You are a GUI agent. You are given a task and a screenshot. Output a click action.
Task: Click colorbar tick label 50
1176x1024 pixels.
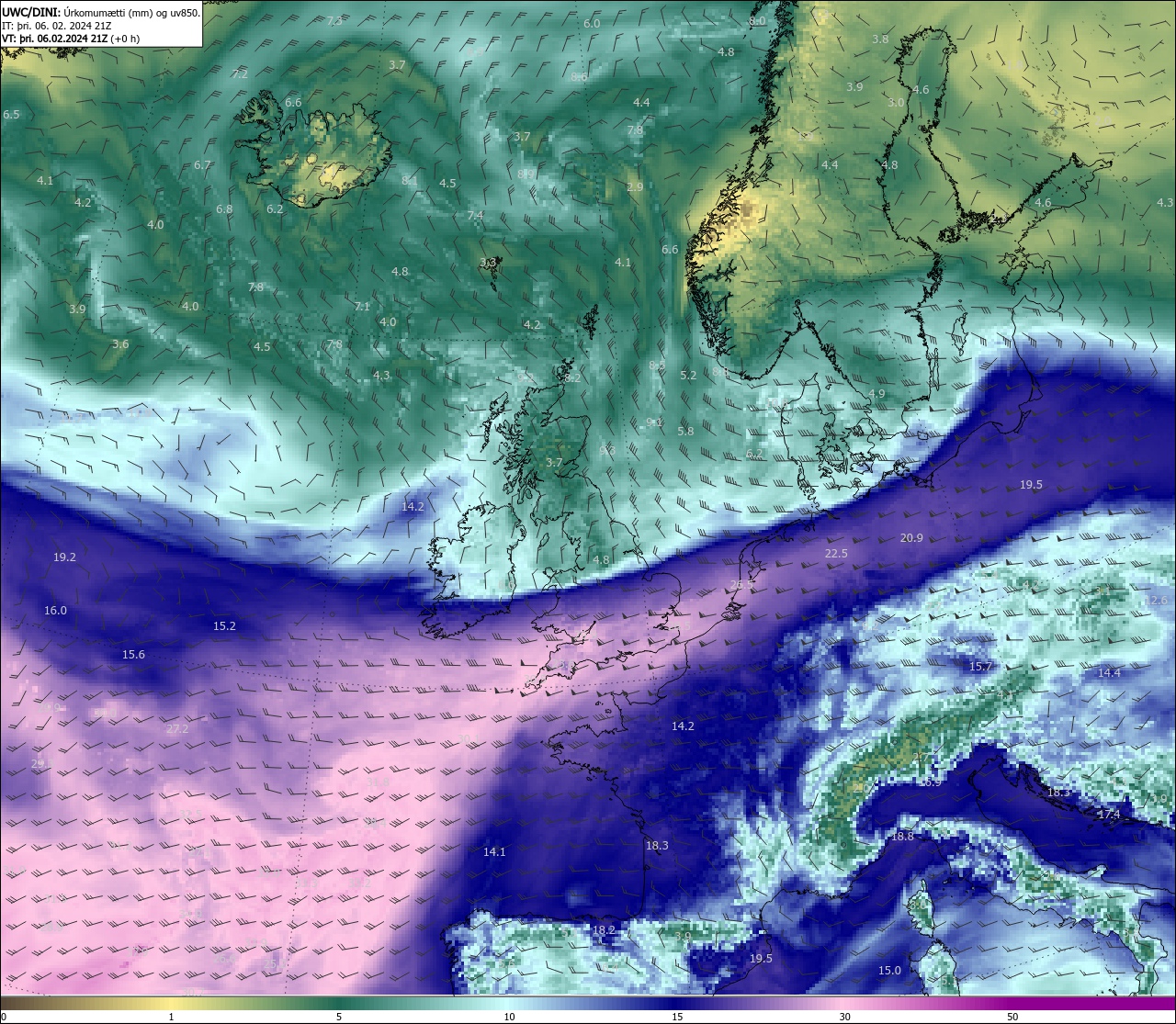tap(1012, 1016)
